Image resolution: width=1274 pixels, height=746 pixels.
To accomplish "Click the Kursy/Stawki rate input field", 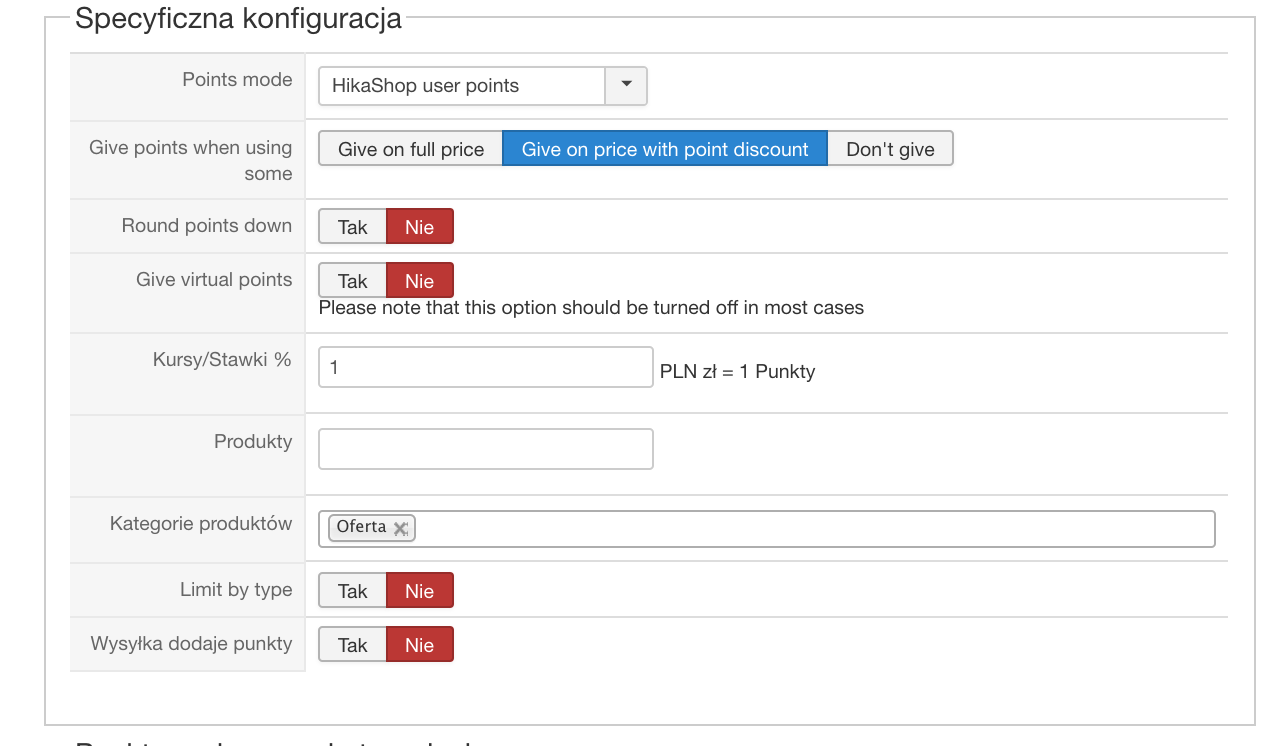I will click(485, 368).
